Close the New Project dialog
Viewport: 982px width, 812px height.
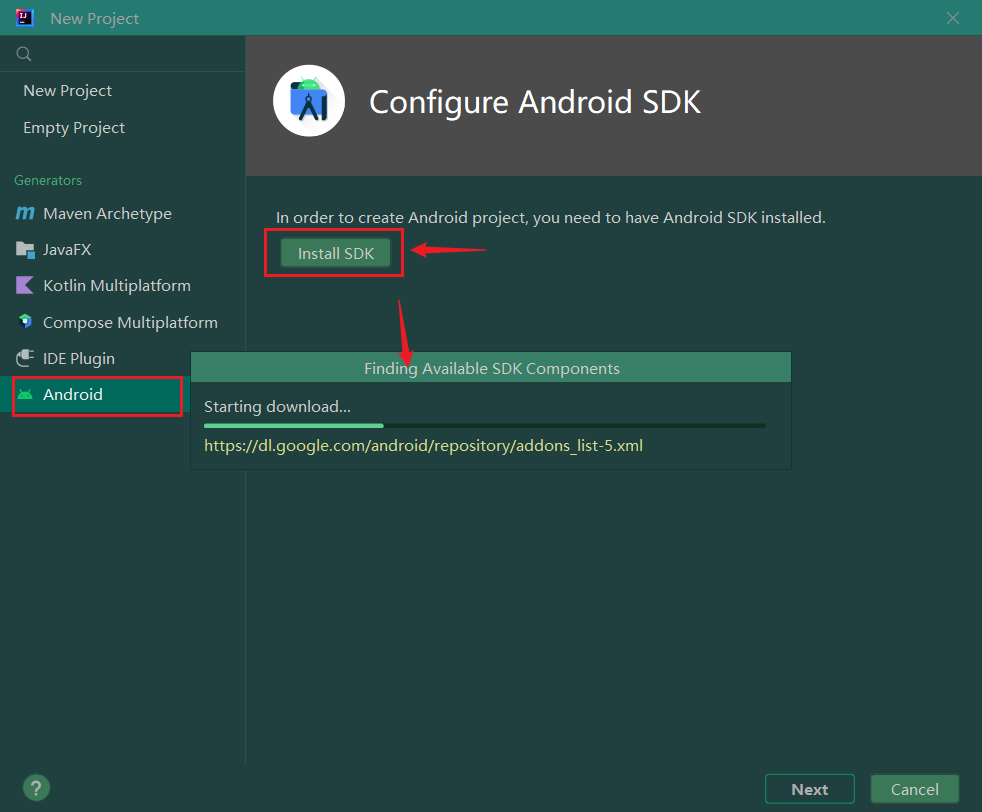(x=953, y=18)
